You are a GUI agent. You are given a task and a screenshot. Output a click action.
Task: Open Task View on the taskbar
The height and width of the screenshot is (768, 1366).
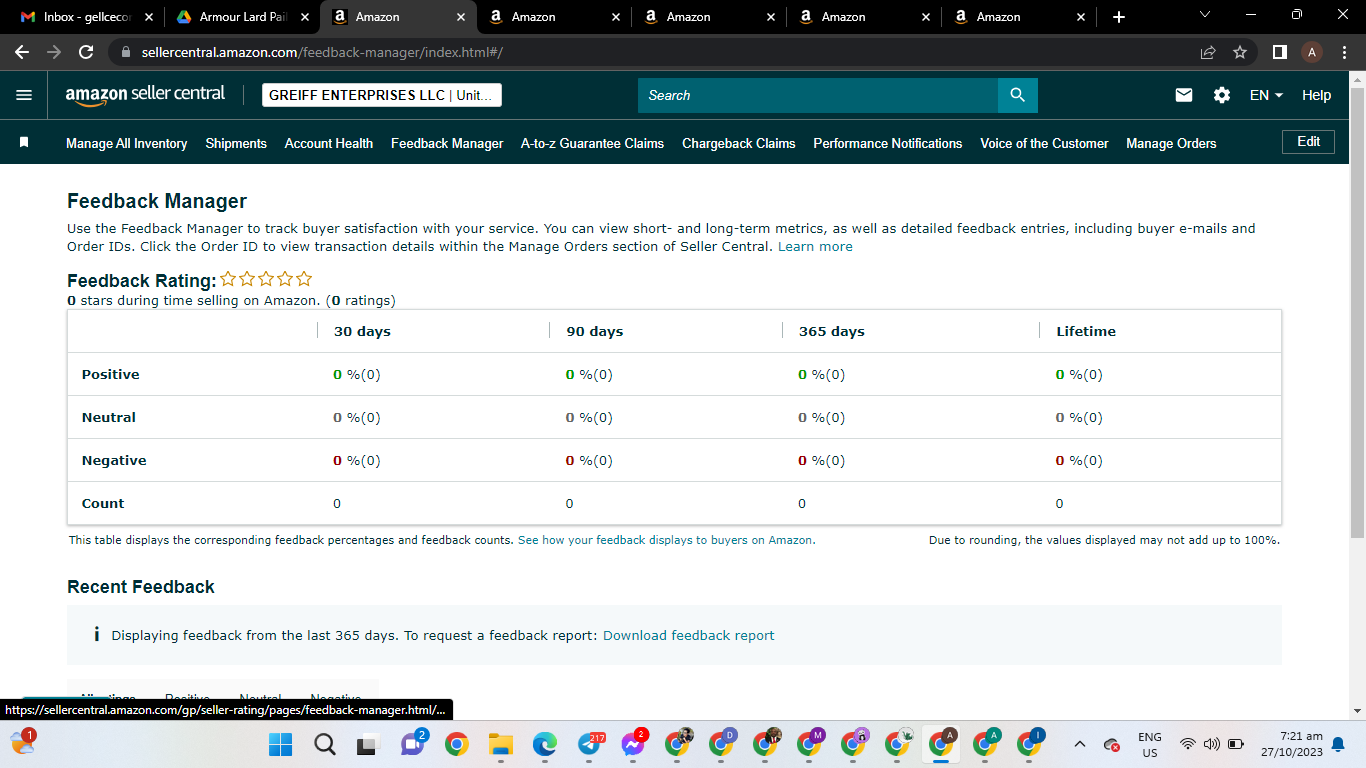coord(368,744)
